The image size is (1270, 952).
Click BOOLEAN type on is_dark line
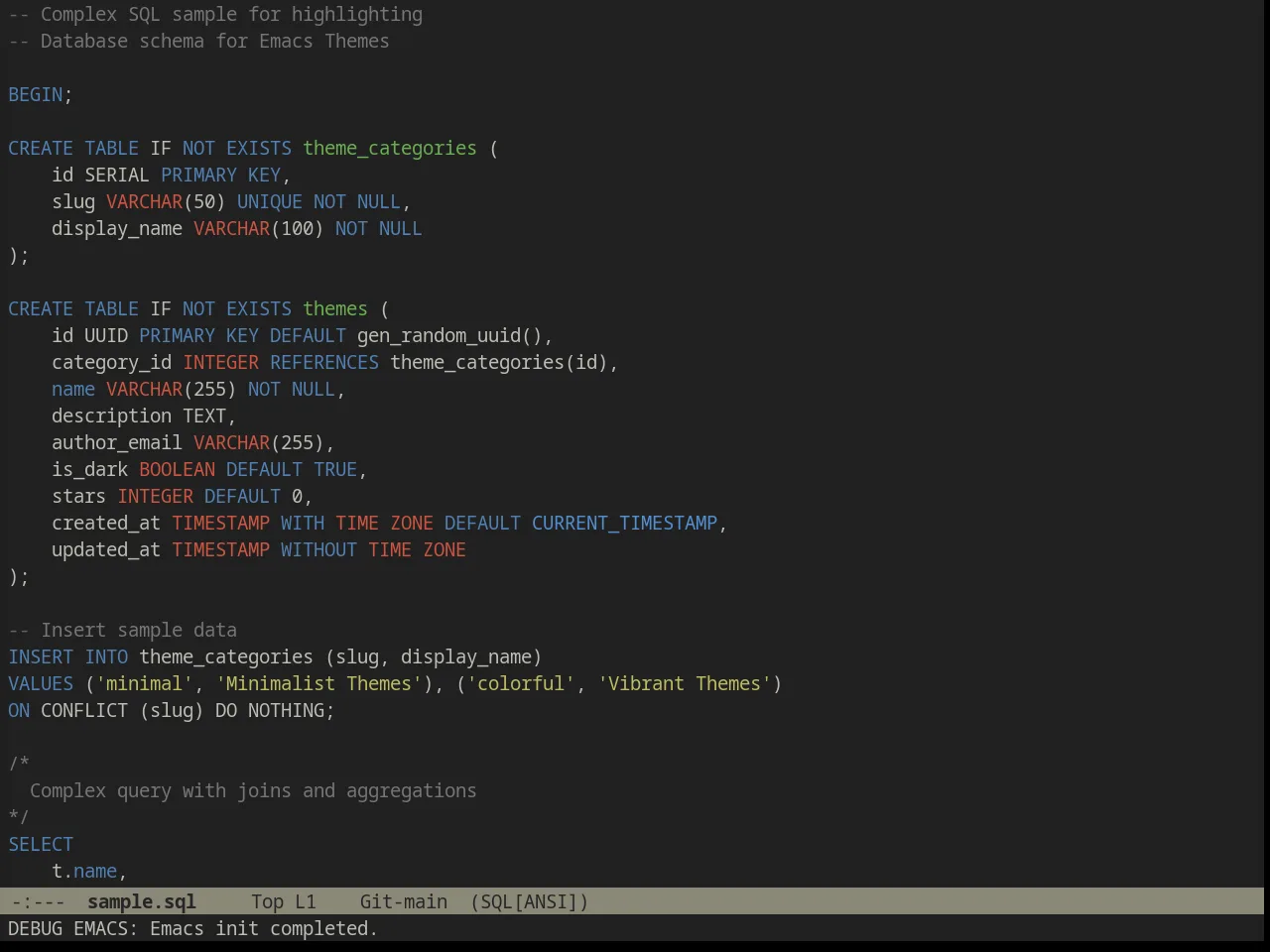click(x=177, y=469)
